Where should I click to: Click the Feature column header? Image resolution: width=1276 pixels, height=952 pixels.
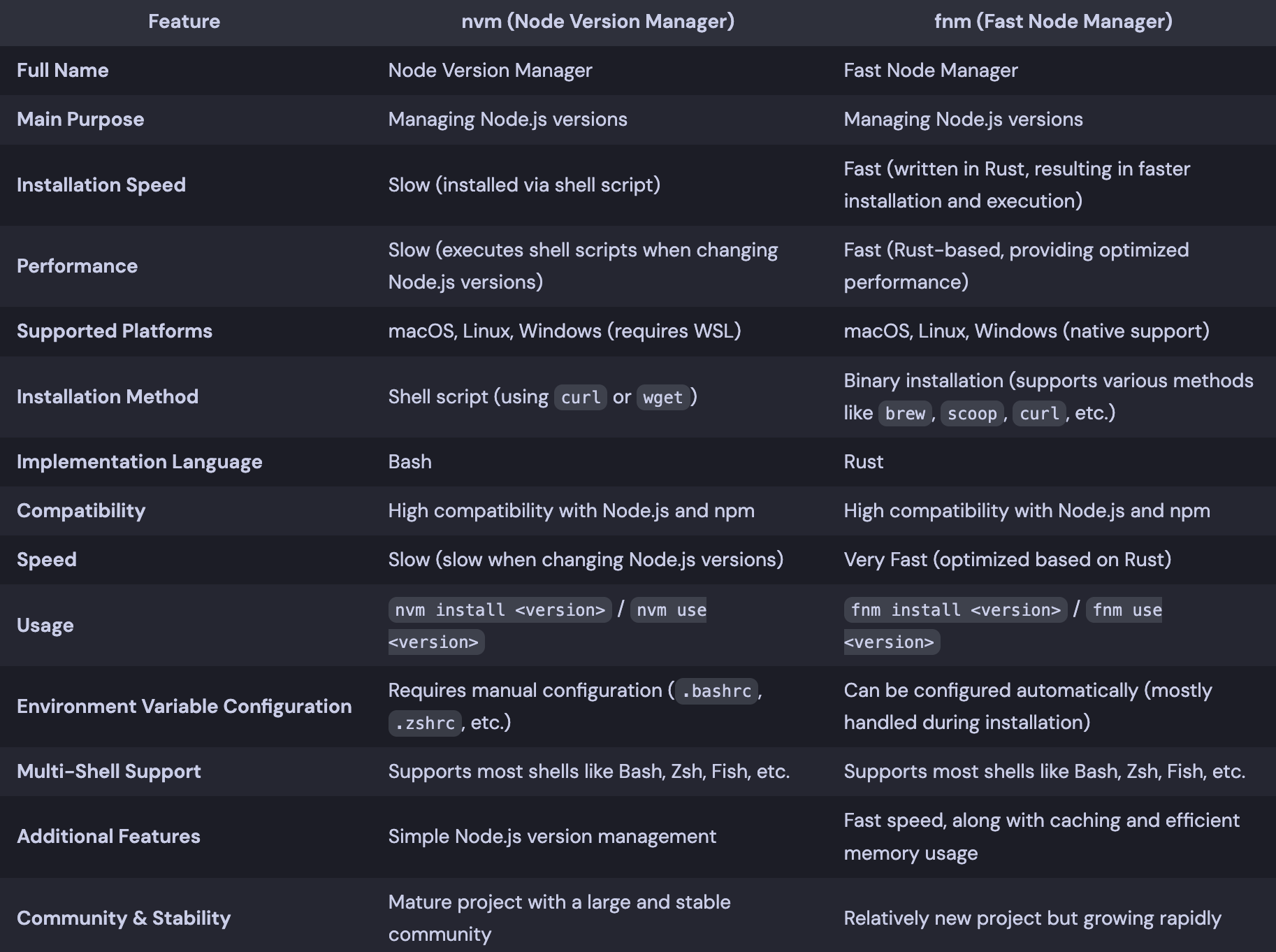[184, 21]
